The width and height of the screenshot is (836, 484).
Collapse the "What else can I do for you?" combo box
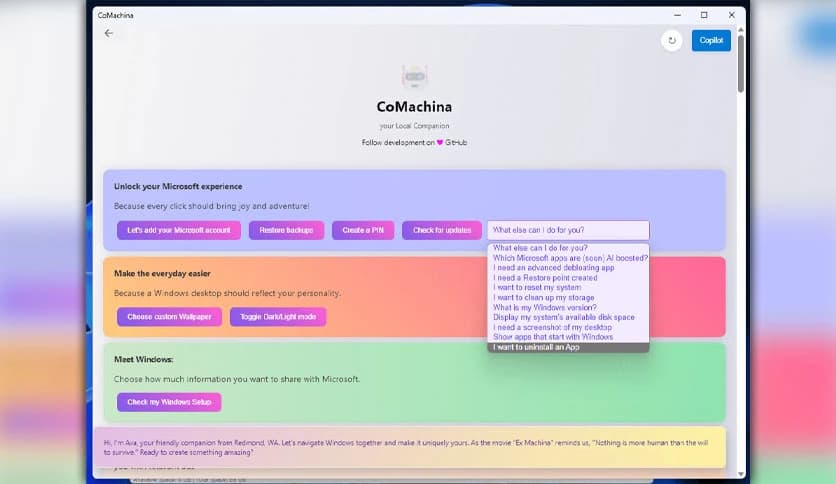click(567, 230)
